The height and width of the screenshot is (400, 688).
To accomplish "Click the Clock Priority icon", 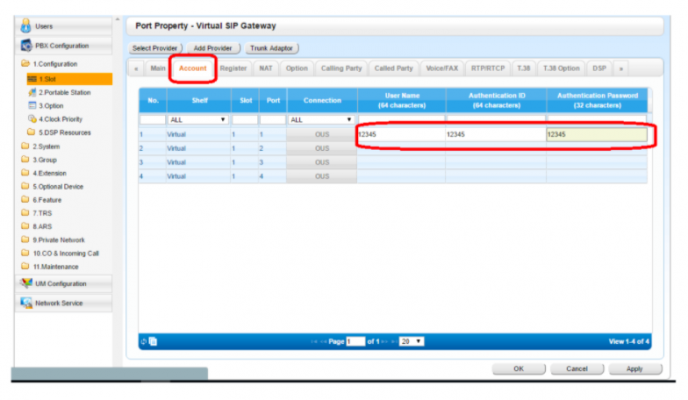I will click(x=32, y=118).
